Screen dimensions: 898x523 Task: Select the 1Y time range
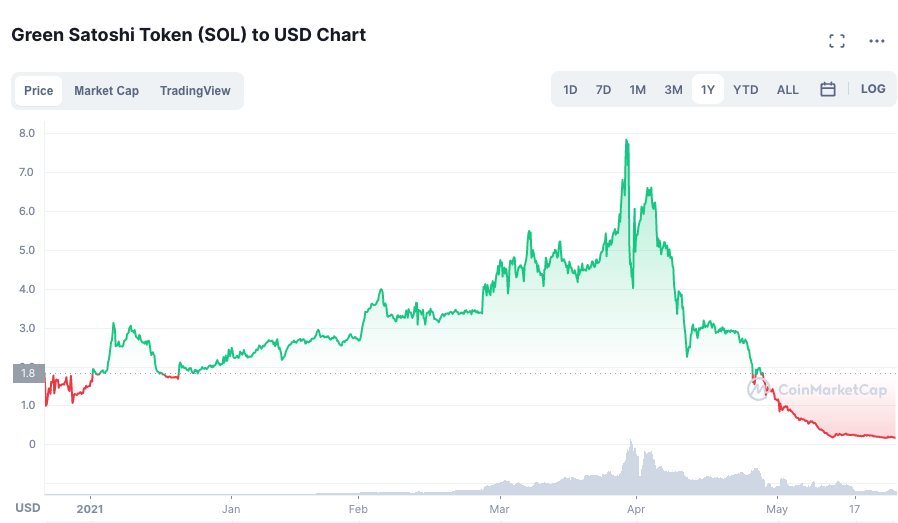(x=708, y=90)
